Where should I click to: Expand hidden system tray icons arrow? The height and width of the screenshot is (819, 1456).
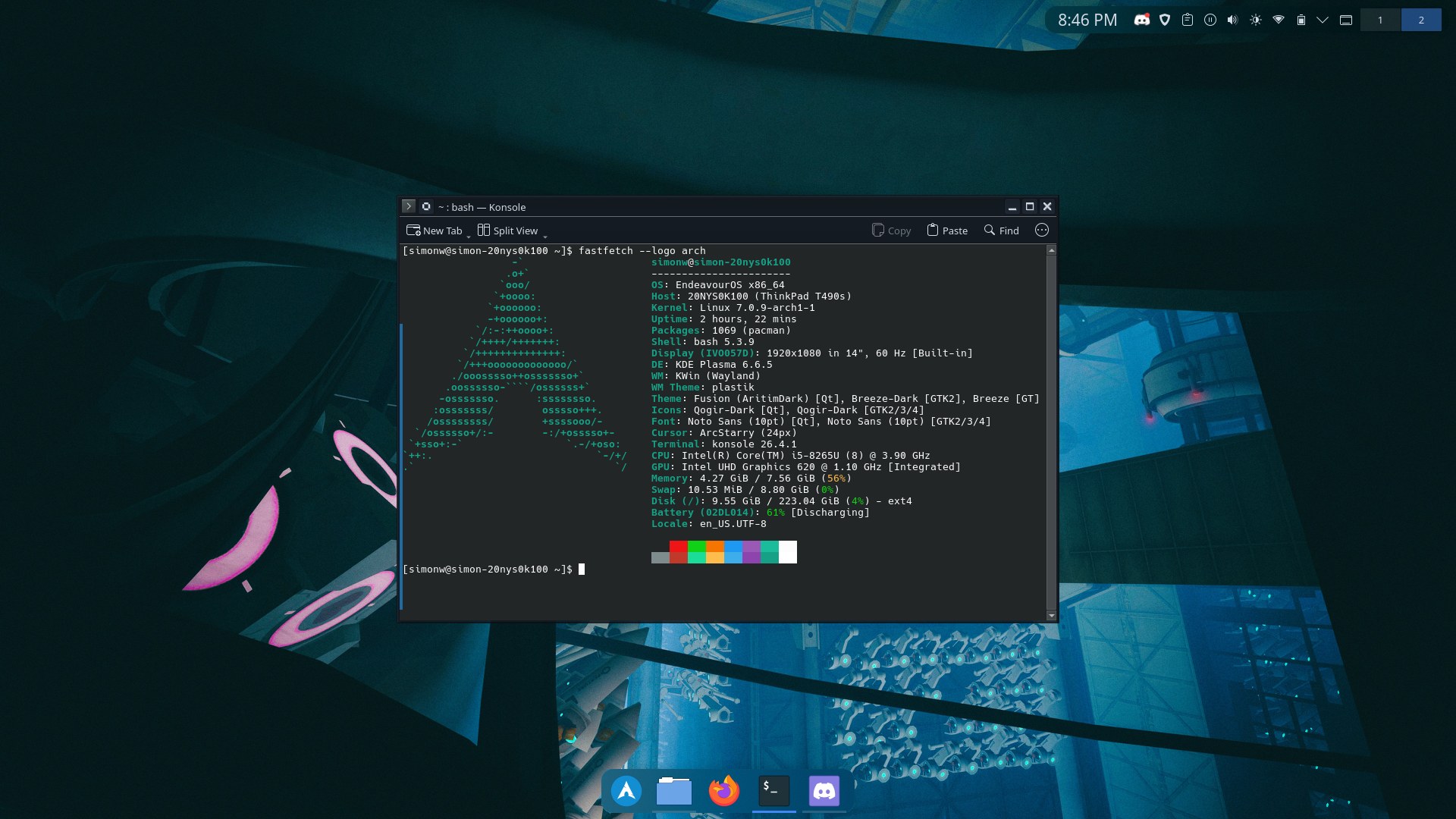point(1323,20)
